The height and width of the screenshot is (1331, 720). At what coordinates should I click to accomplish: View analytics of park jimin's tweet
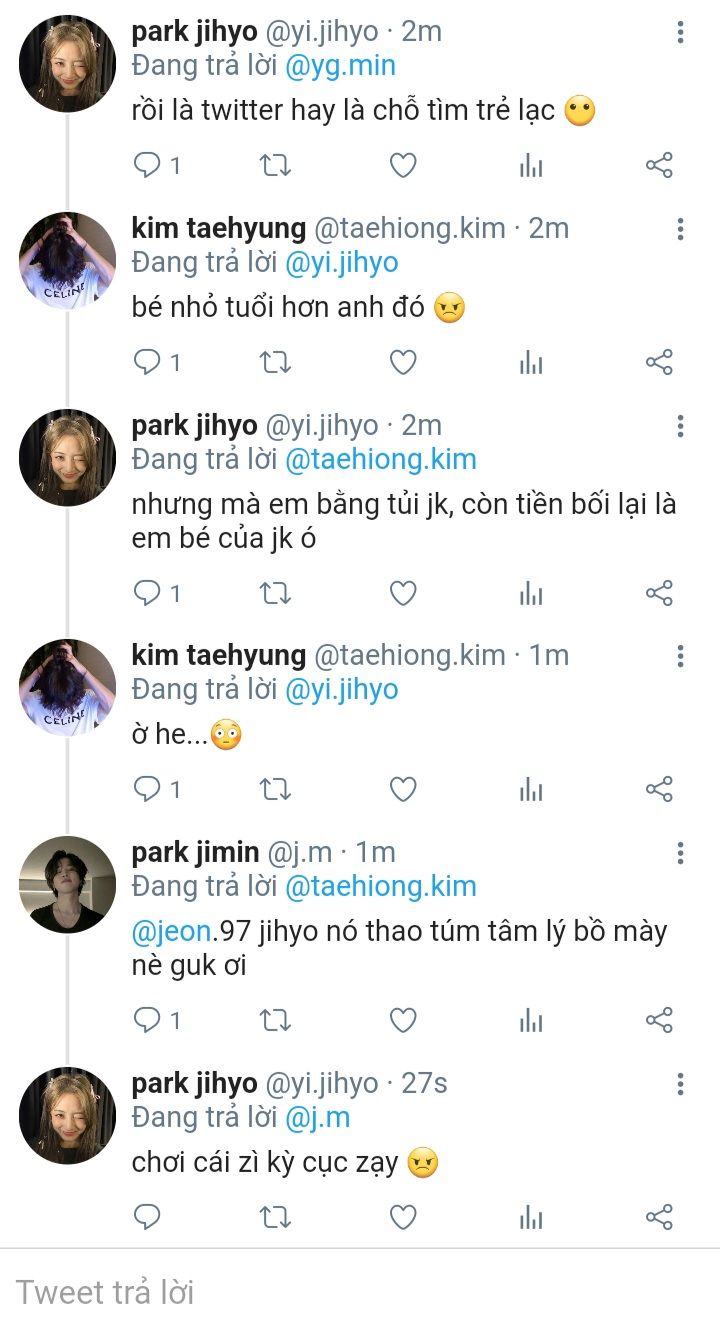(531, 1020)
